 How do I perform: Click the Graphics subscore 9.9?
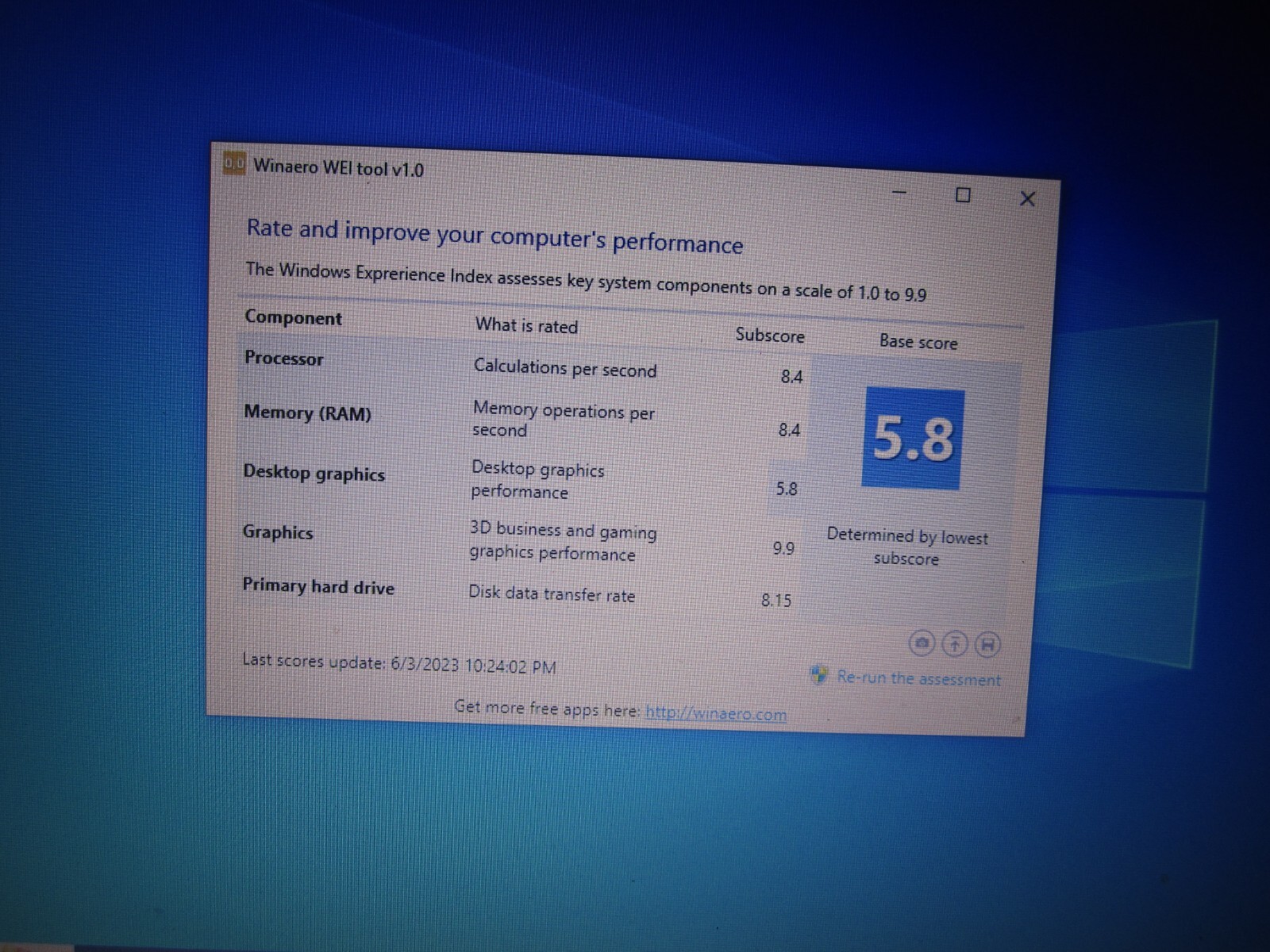[x=783, y=548]
